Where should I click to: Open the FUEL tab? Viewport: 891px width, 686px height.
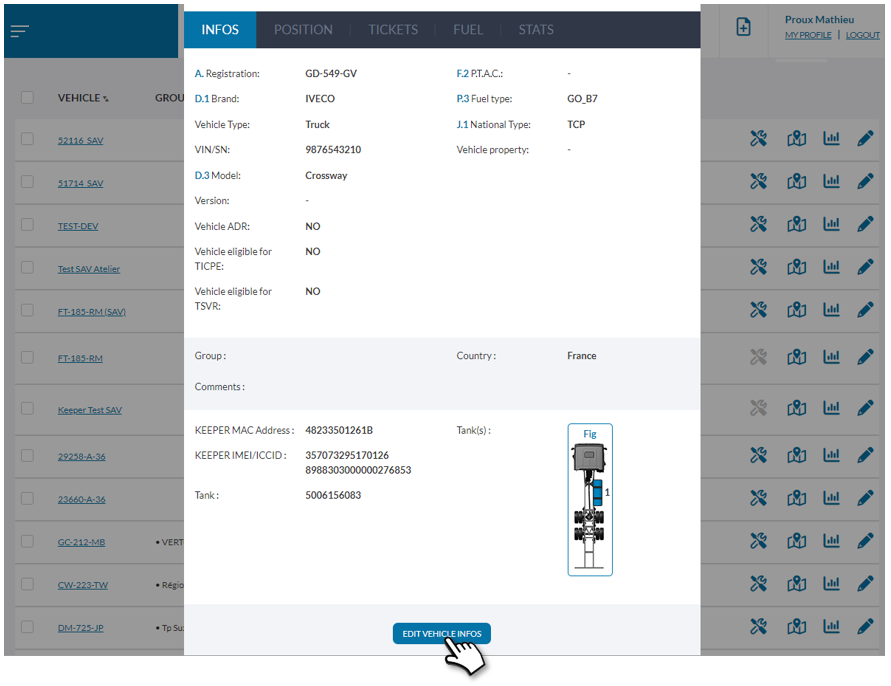[x=468, y=30]
